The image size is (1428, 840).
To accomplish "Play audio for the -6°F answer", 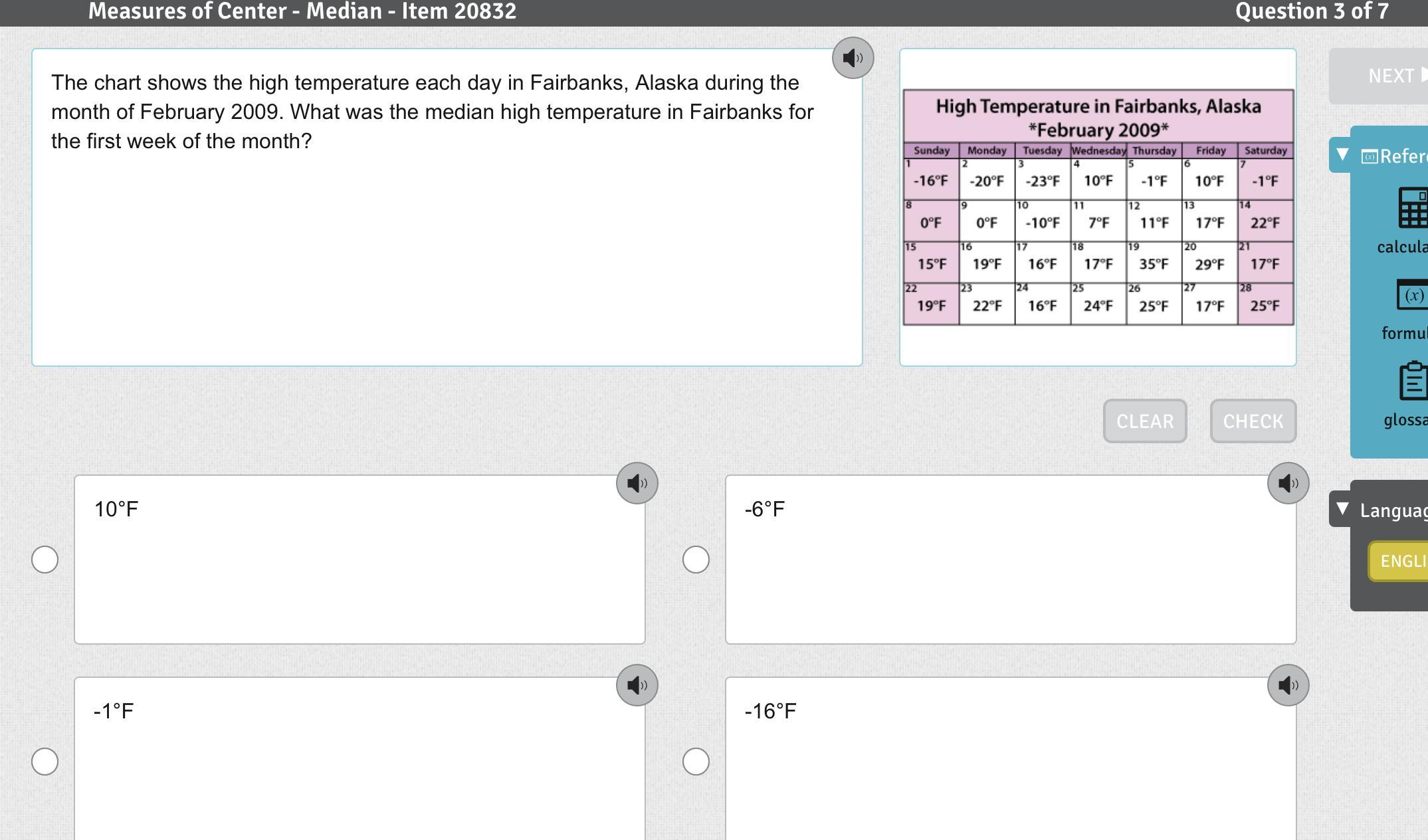I will [1288, 483].
